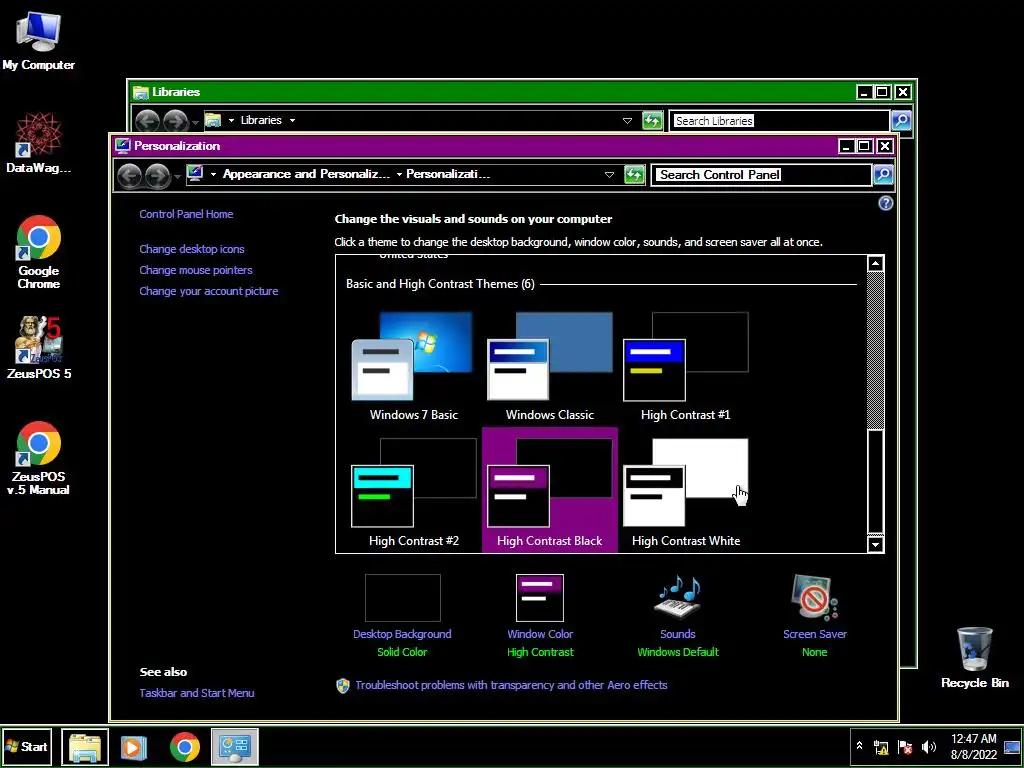Viewport: 1024px width, 768px height.
Task: Click the Search Libraries field
Action: (x=780, y=121)
